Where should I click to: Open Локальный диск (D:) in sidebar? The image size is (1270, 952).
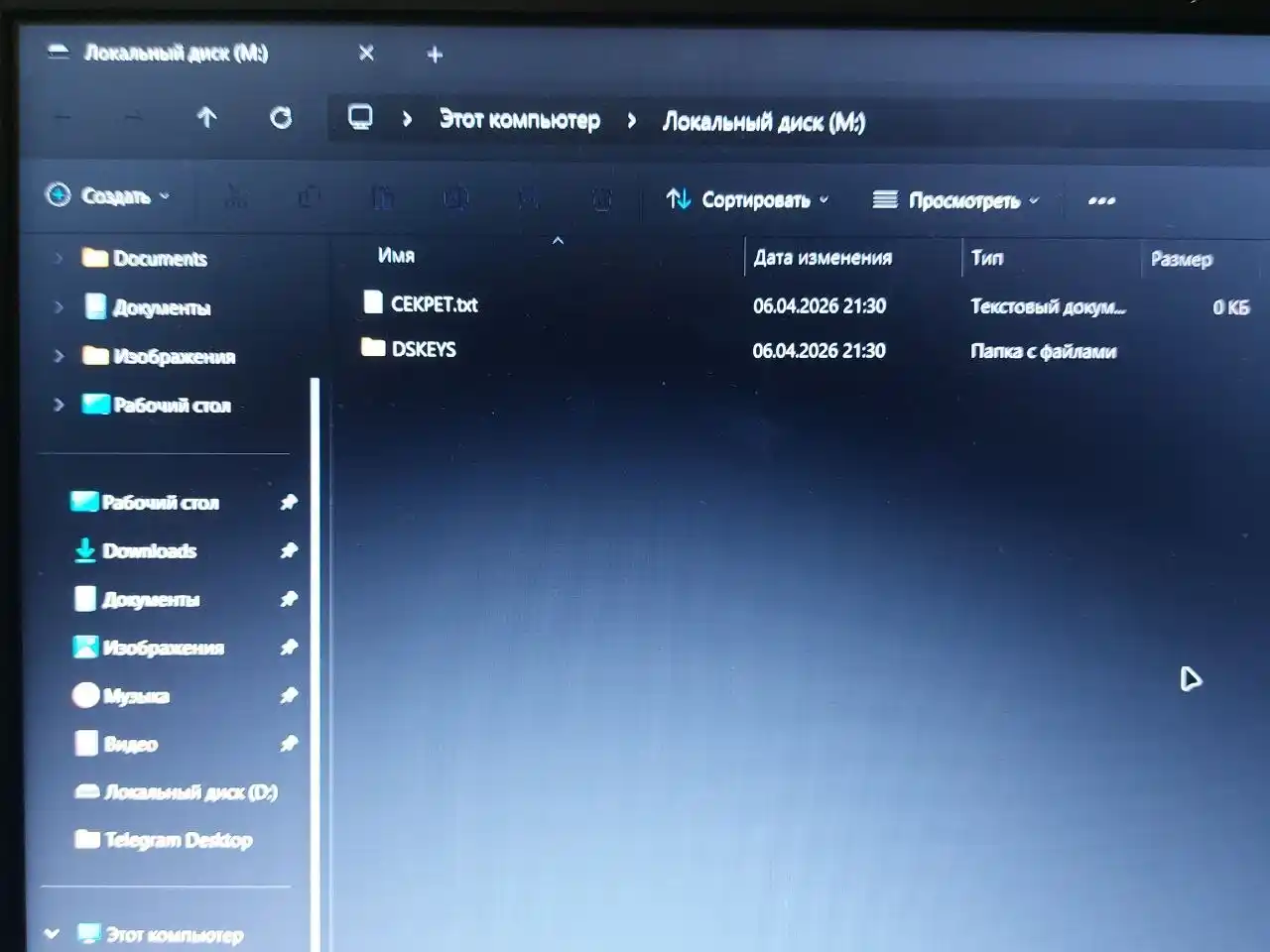click(177, 791)
